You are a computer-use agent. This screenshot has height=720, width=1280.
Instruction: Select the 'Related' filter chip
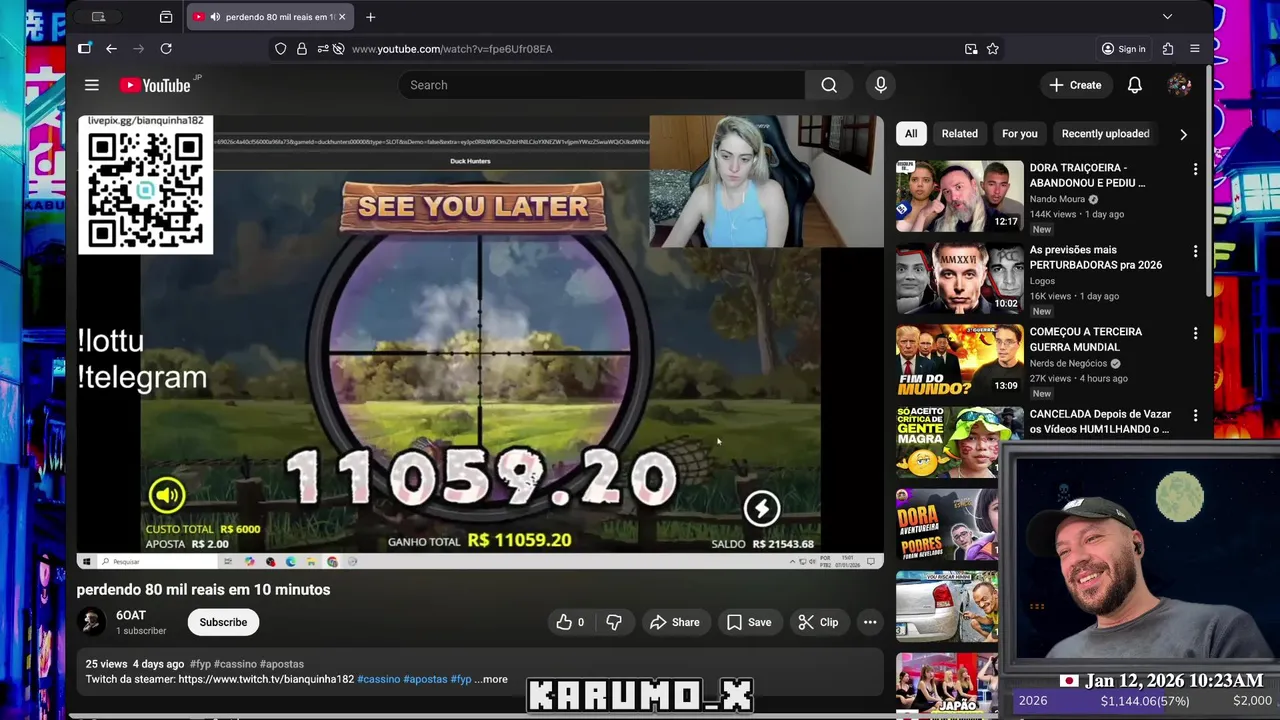959,134
